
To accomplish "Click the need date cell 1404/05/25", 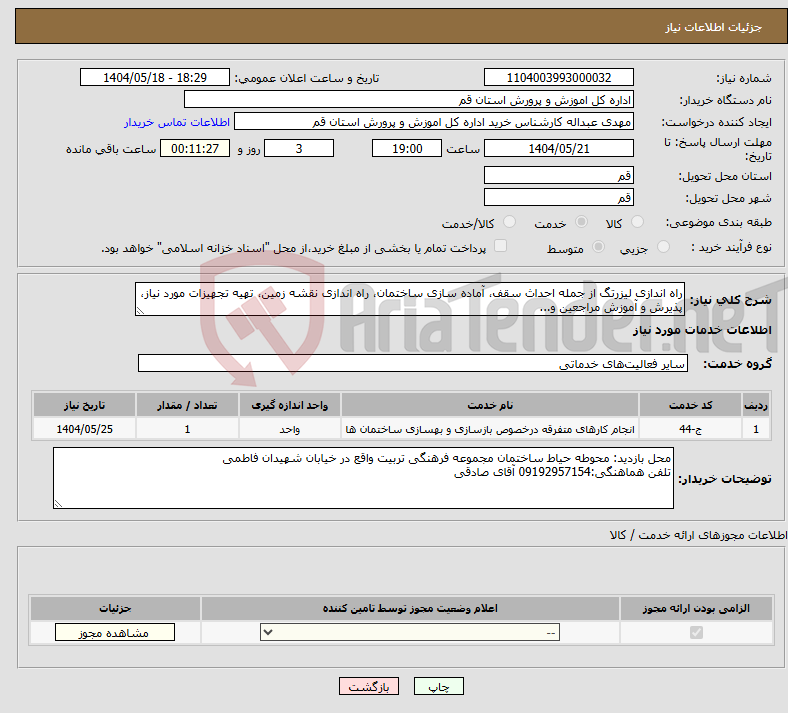I will pyautogui.click(x=84, y=429).
